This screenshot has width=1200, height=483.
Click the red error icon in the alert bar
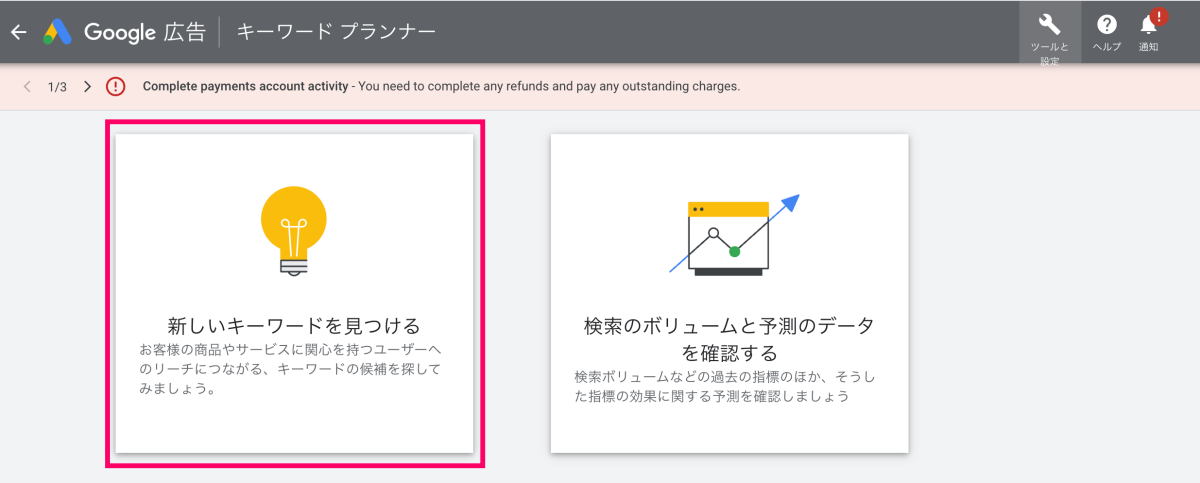tap(116, 86)
